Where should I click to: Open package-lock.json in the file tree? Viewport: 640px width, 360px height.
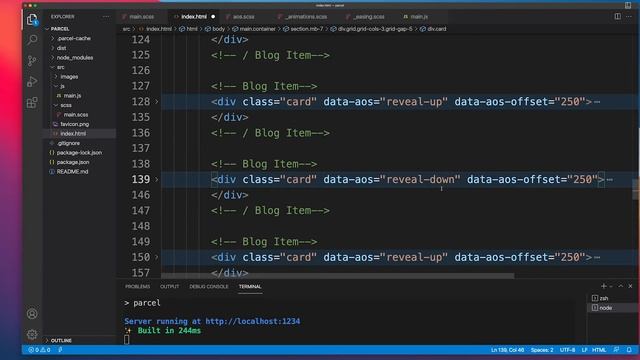coord(80,153)
